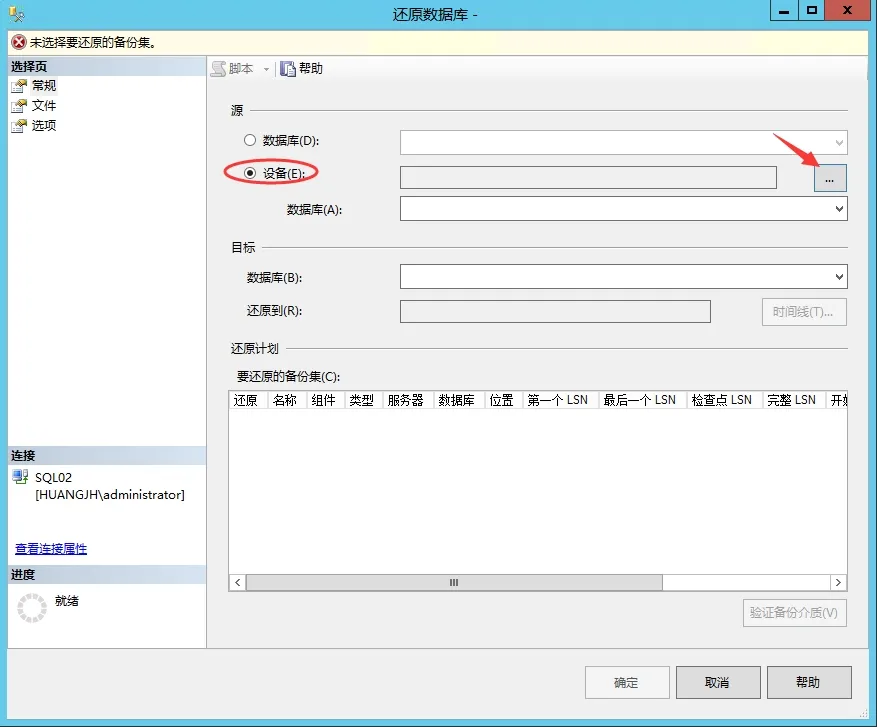This screenshot has height=727, width=877.
Task: Click the 数据库 column header in backup sets
Action: [x=459, y=400]
